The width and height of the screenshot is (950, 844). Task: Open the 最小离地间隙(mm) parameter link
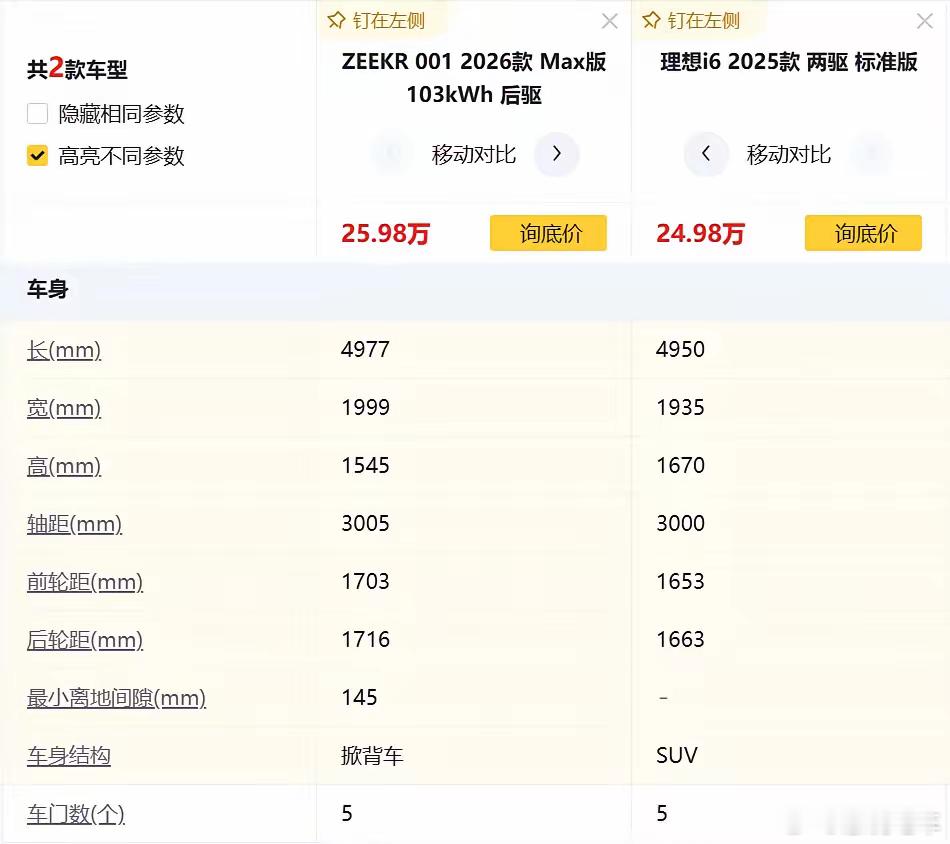pyautogui.click(x=116, y=698)
